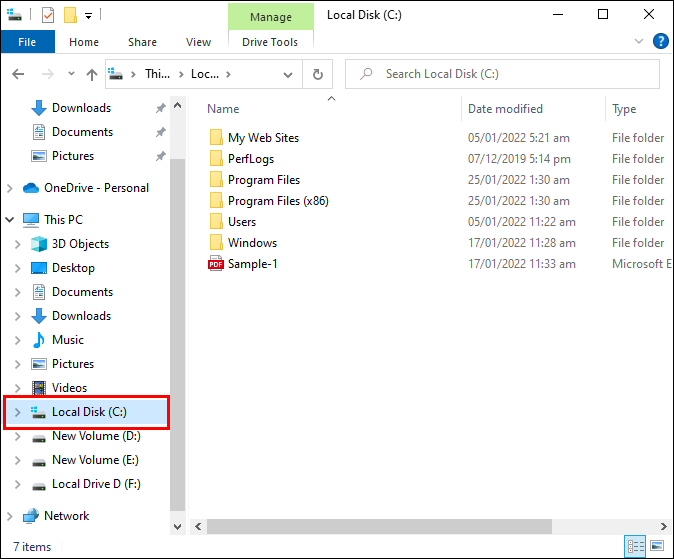This screenshot has width=674, height=559.
Task: Select the Program Files folder icon
Action: coord(216,180)
